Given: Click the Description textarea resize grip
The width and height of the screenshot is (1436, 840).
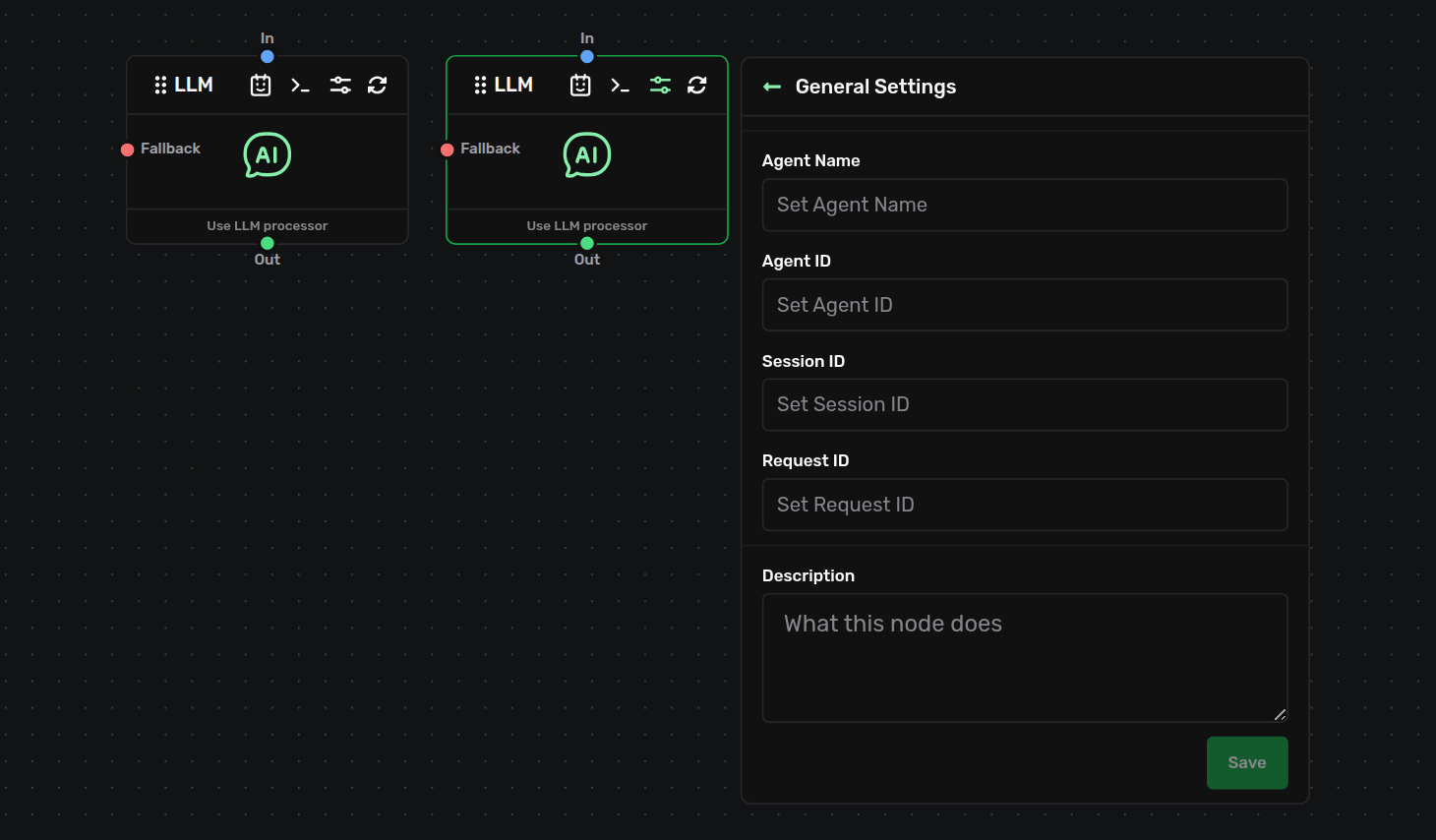Looking at the screenshot, I should tap(1280, 714).
